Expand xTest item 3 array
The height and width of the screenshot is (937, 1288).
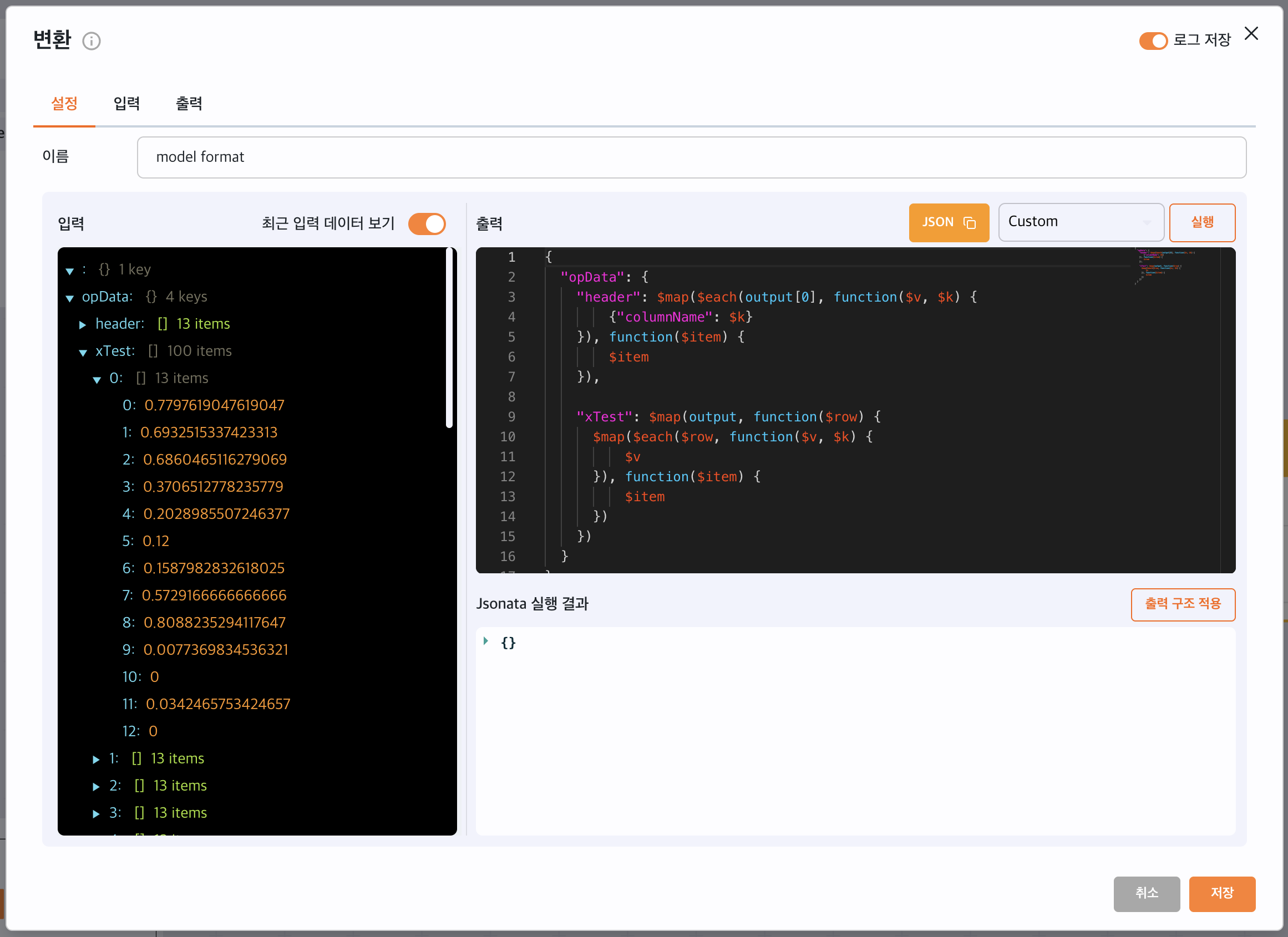pos(97,814)
